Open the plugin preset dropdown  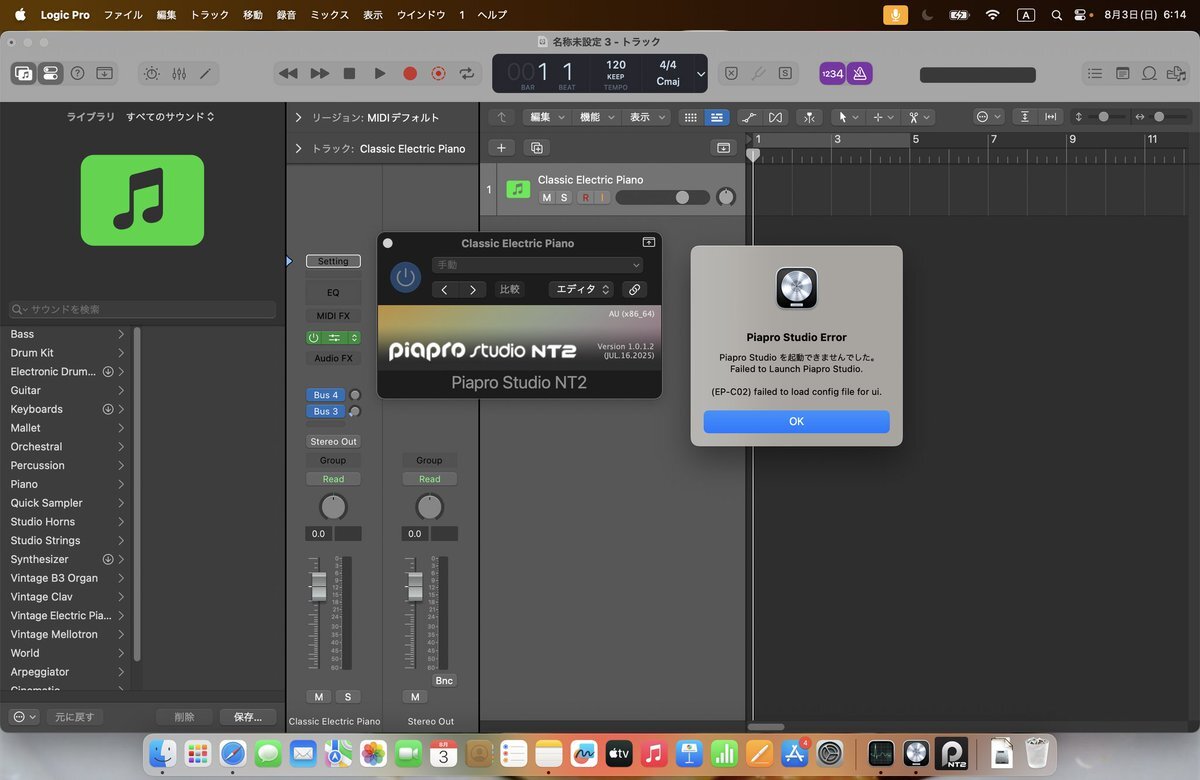pyautogui.click(x=537, y=265)
